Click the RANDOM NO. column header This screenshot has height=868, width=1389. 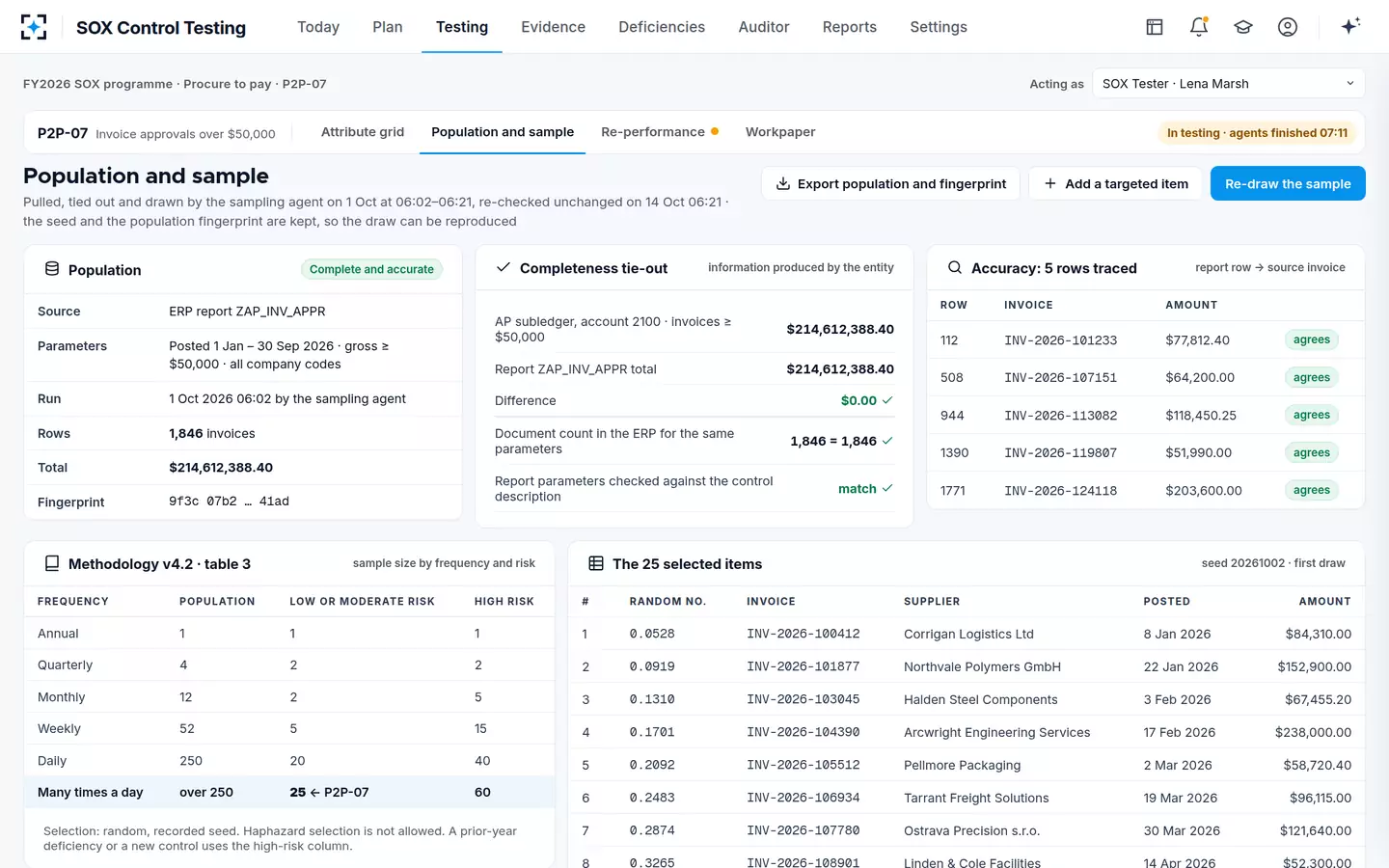[x=667, y=601]
